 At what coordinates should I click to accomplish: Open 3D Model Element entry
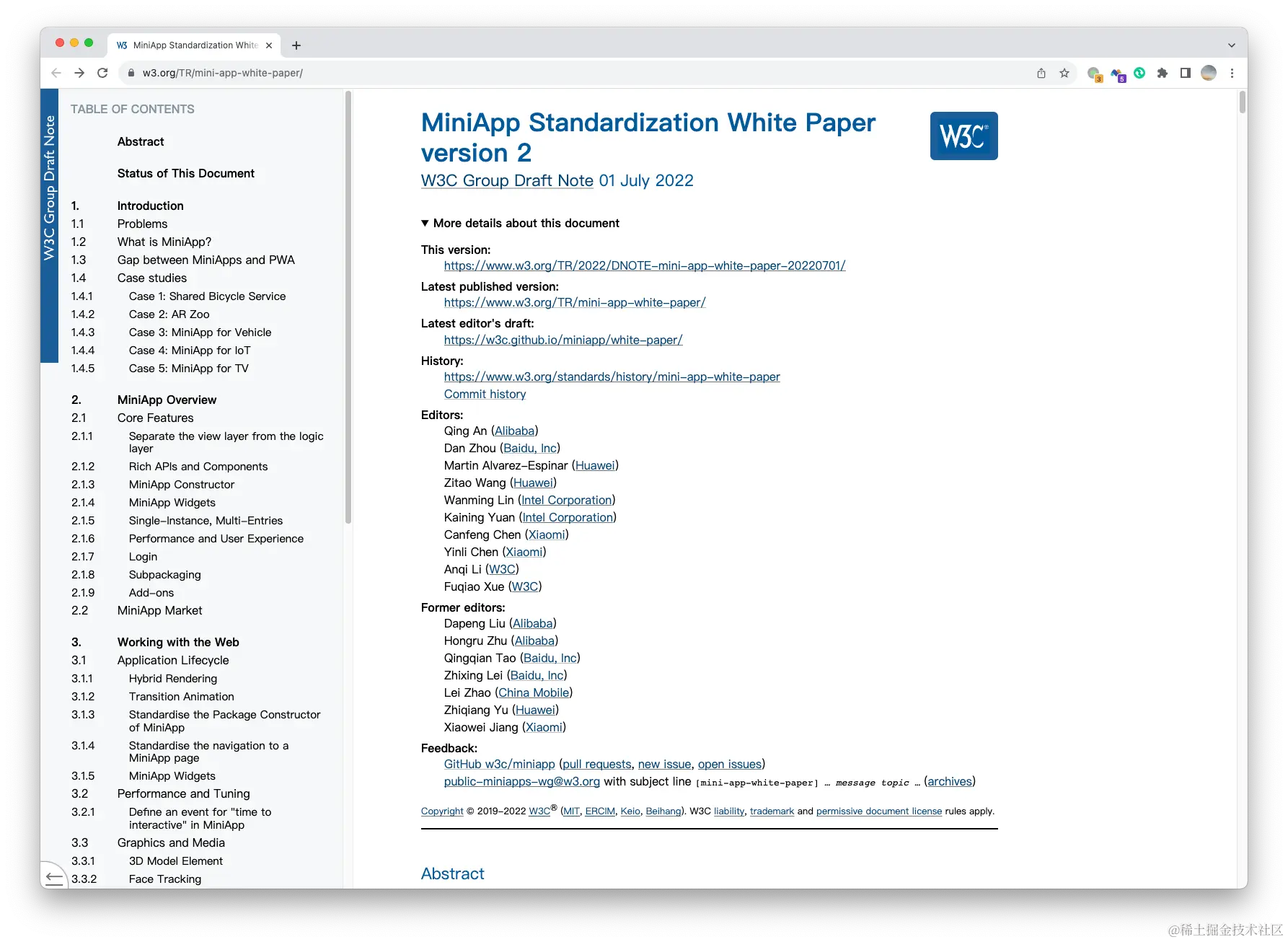(x=176, y=861)
